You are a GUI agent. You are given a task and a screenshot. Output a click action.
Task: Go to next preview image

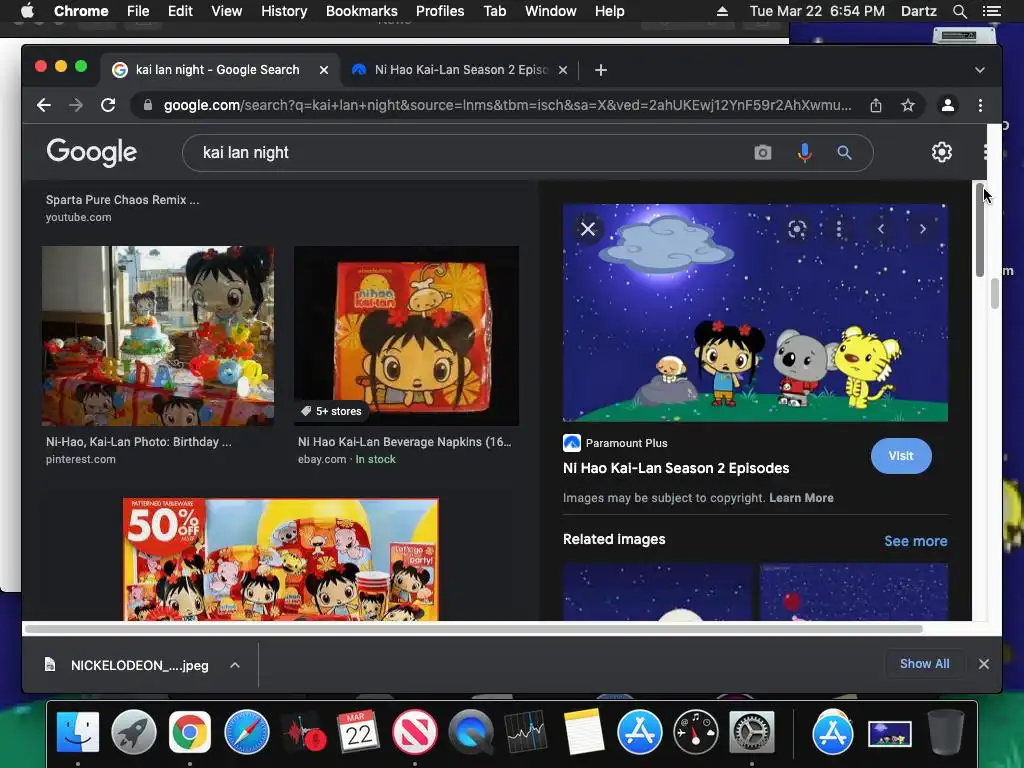click(x=923, y=229)
